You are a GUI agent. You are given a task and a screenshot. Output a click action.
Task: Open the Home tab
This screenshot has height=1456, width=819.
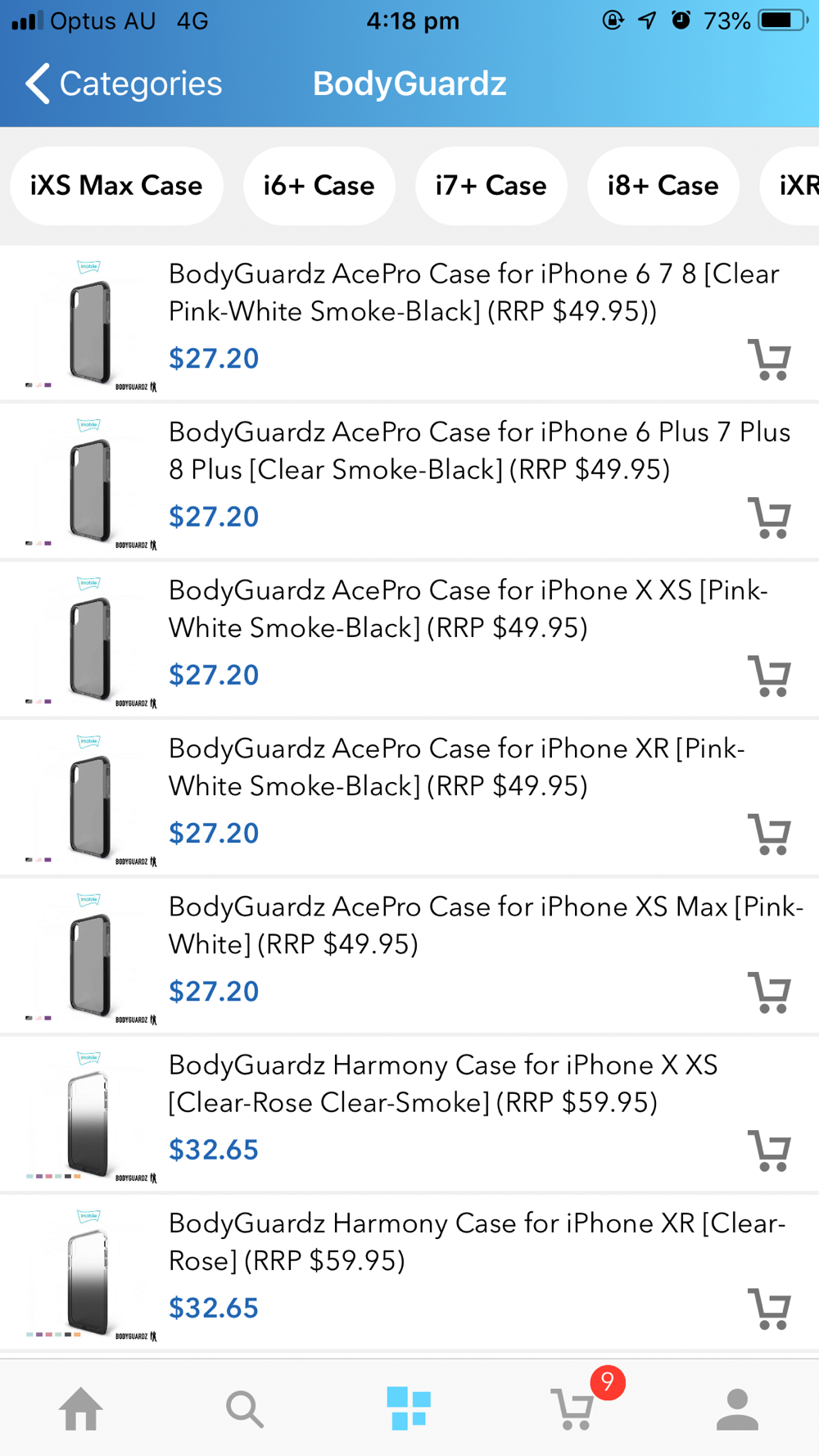(81, 1409)
